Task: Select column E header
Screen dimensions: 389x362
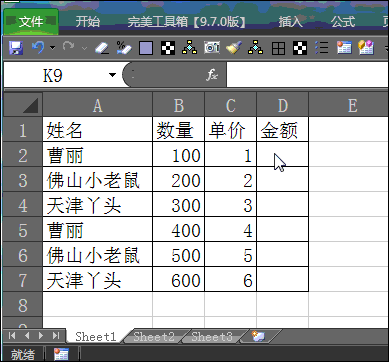Action: click(349, 105)
